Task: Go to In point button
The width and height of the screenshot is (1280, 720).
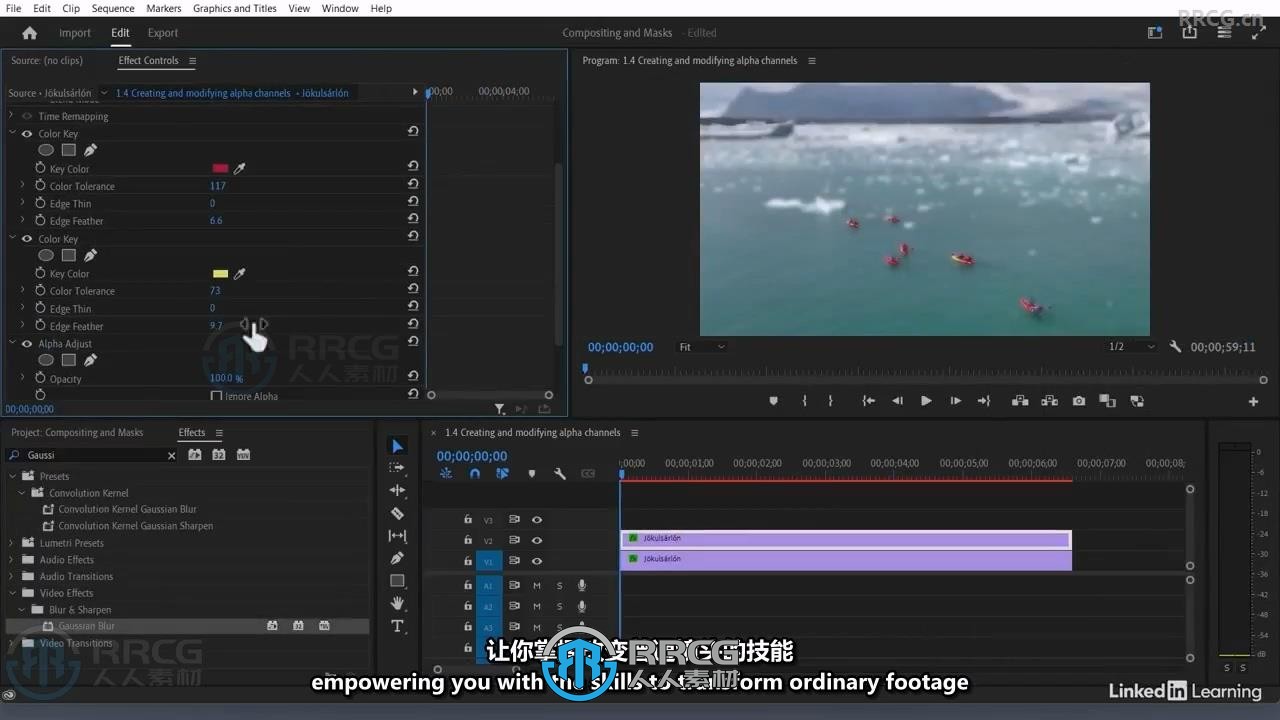Action: 868,401
